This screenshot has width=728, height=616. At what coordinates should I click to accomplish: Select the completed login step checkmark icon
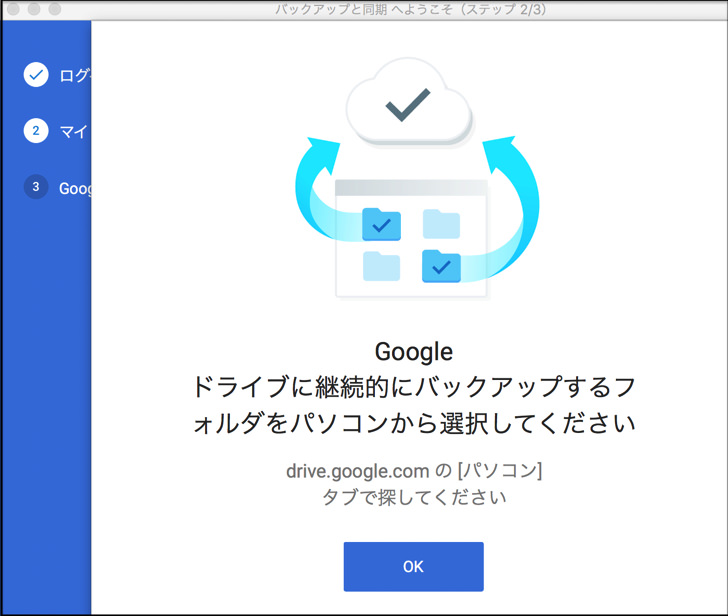click(36, 74)
